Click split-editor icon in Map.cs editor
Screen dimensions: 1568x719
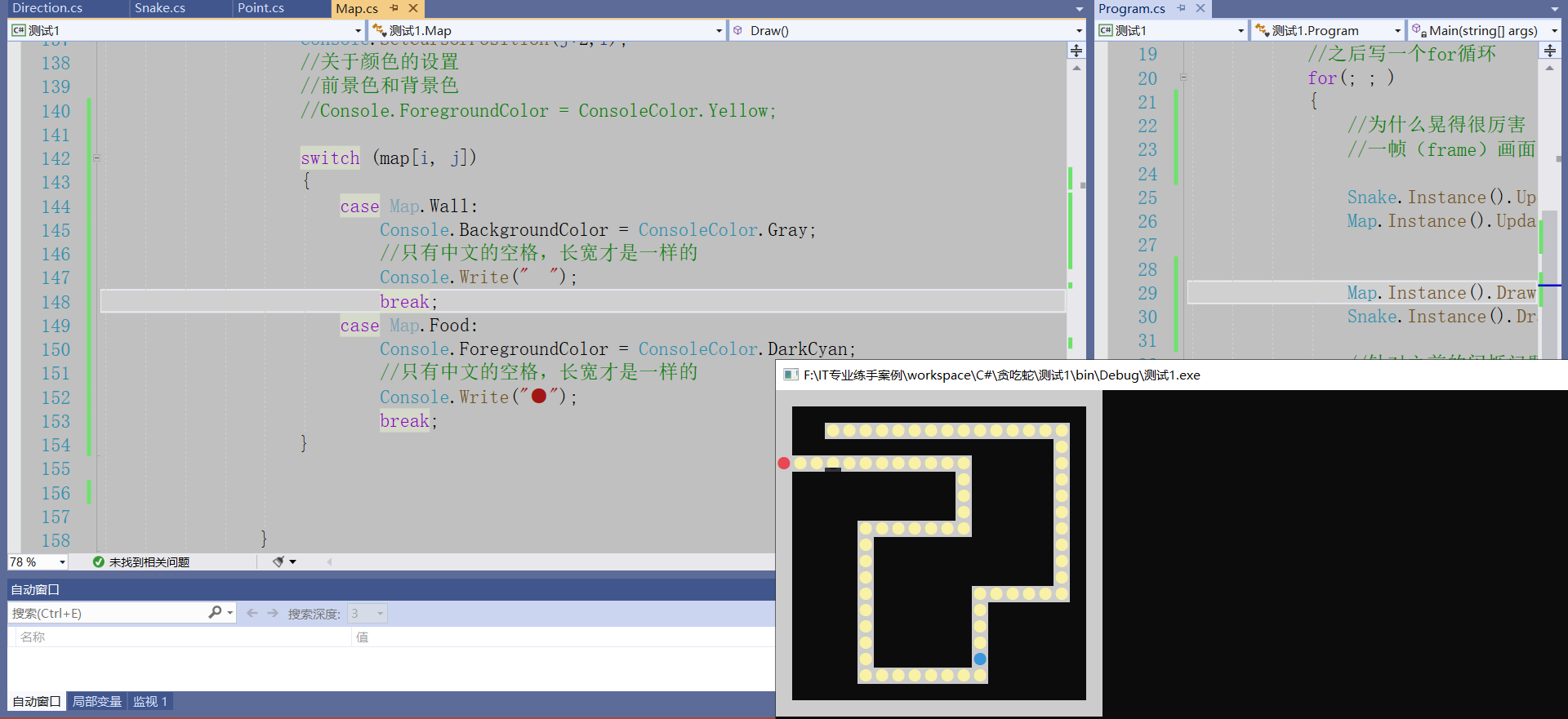pos(1076,51)
